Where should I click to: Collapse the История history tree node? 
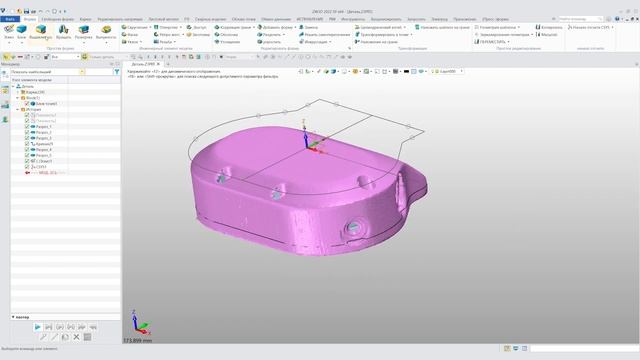(x=18, y=109)
